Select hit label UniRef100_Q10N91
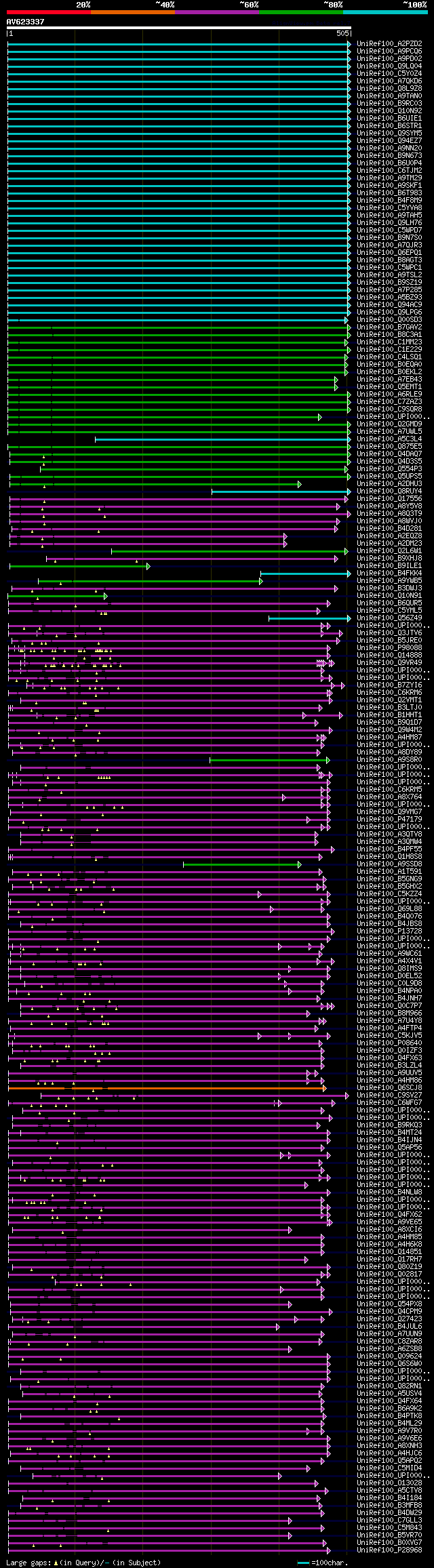 click(389, 595)
